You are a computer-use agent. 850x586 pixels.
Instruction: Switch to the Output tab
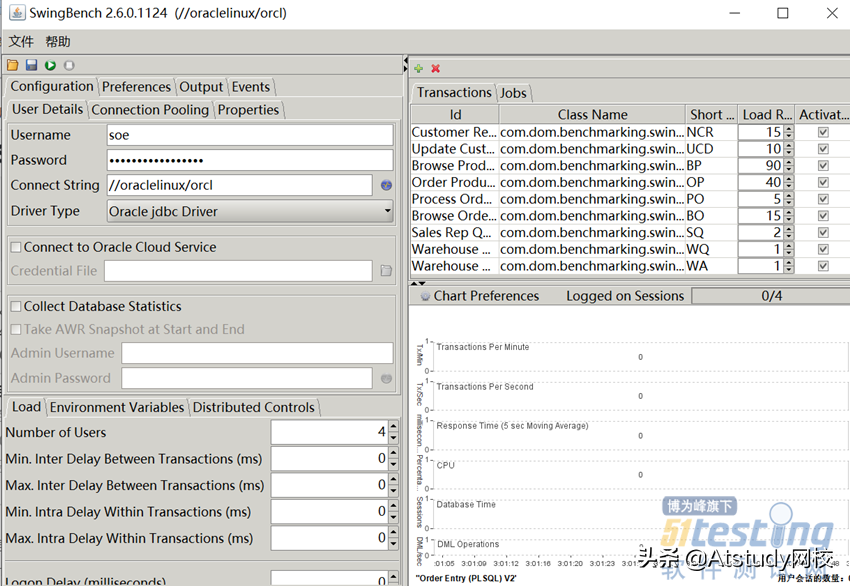tap(201, 87)
